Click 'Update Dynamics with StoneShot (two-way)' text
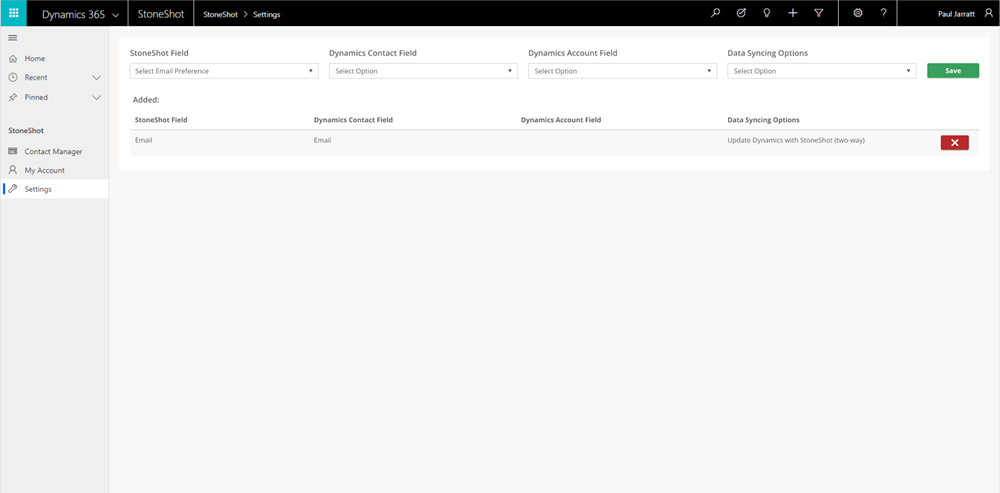 796,140
